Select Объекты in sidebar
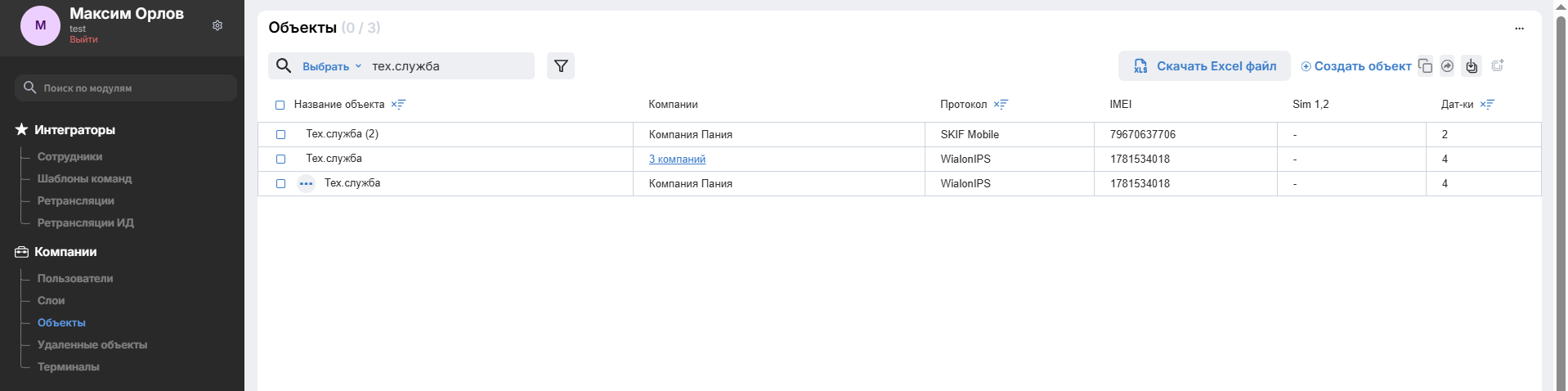The image size is (1568, 391). [x=61, y=322]
